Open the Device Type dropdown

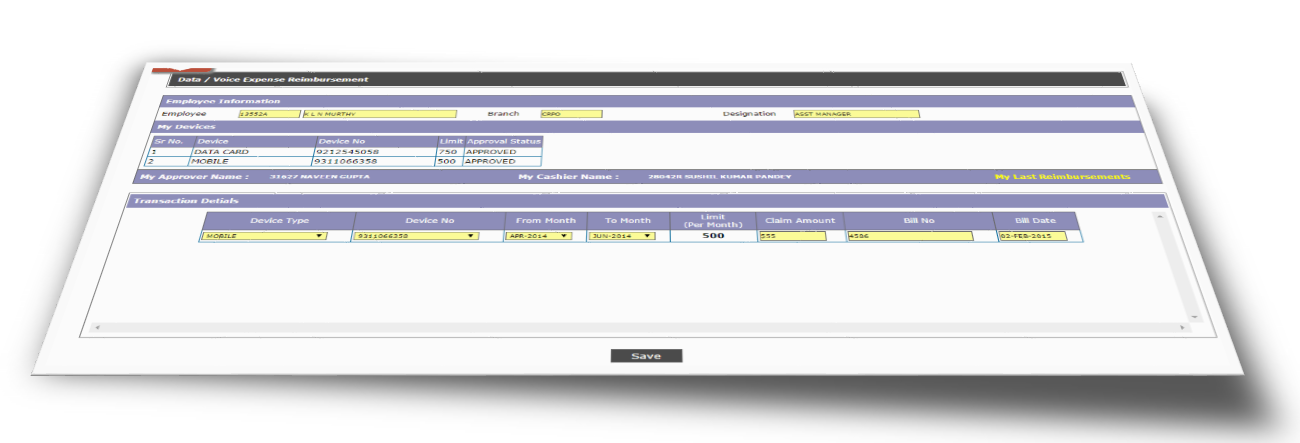tap(264, 236)
